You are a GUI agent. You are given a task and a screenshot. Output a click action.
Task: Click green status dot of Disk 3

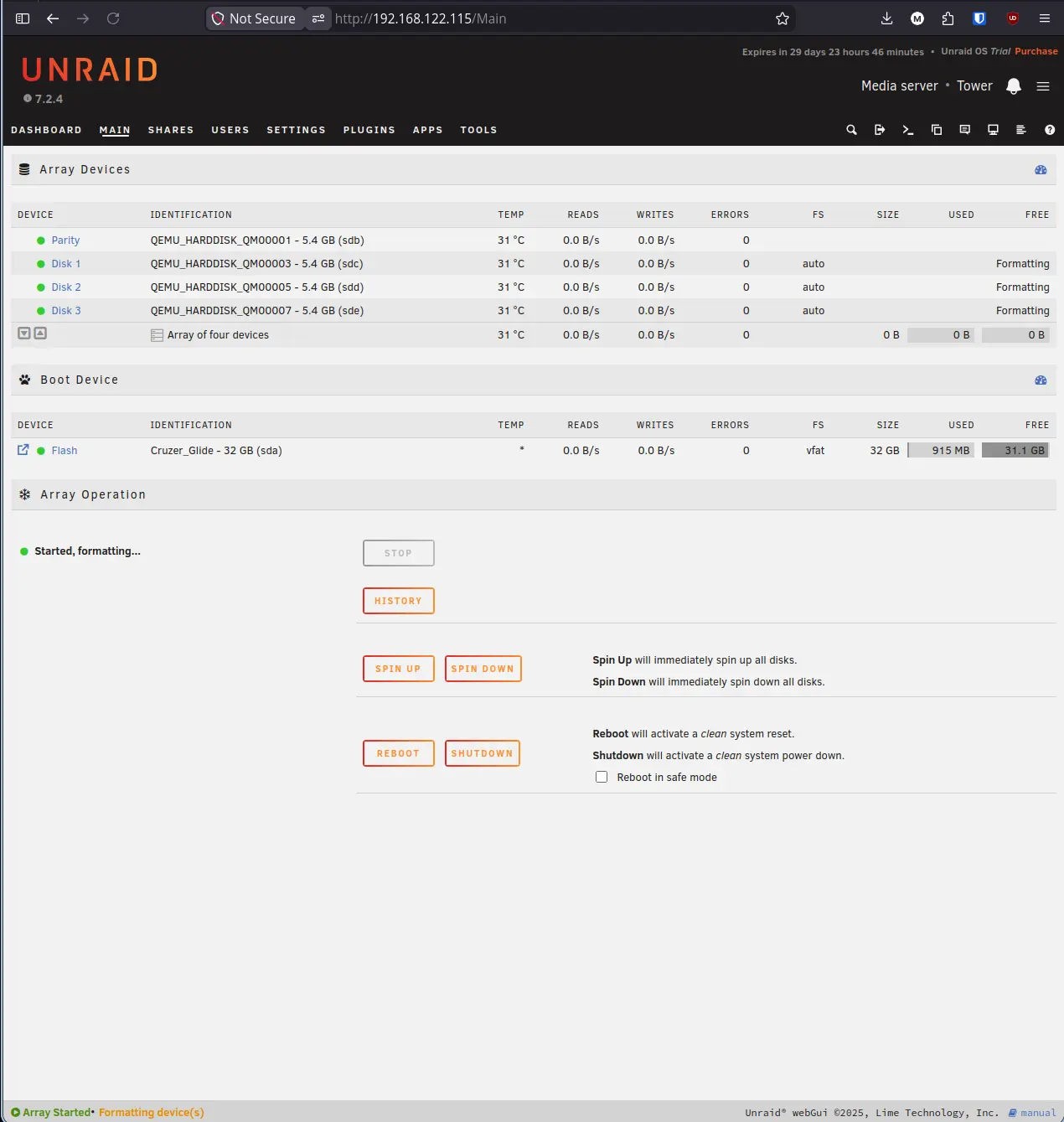click(40, 311)
